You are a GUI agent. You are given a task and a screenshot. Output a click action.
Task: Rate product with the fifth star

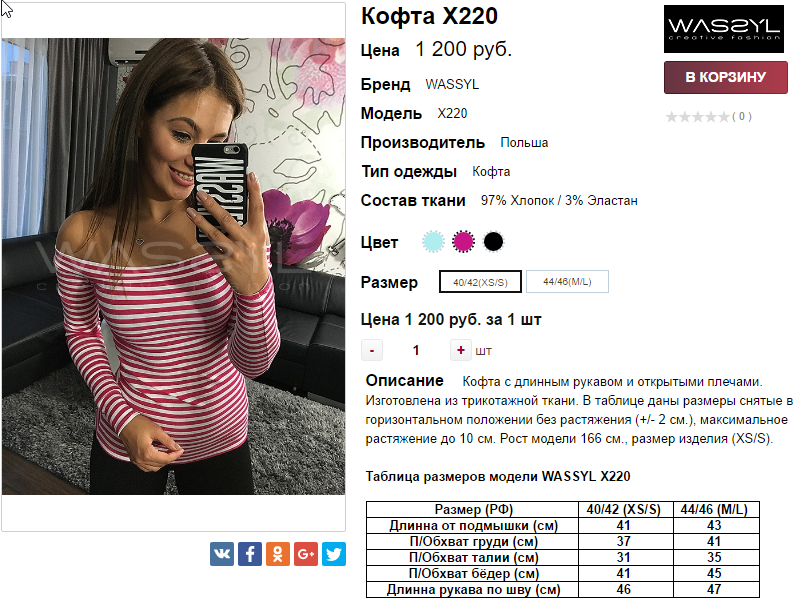click(x=724, y=117)
